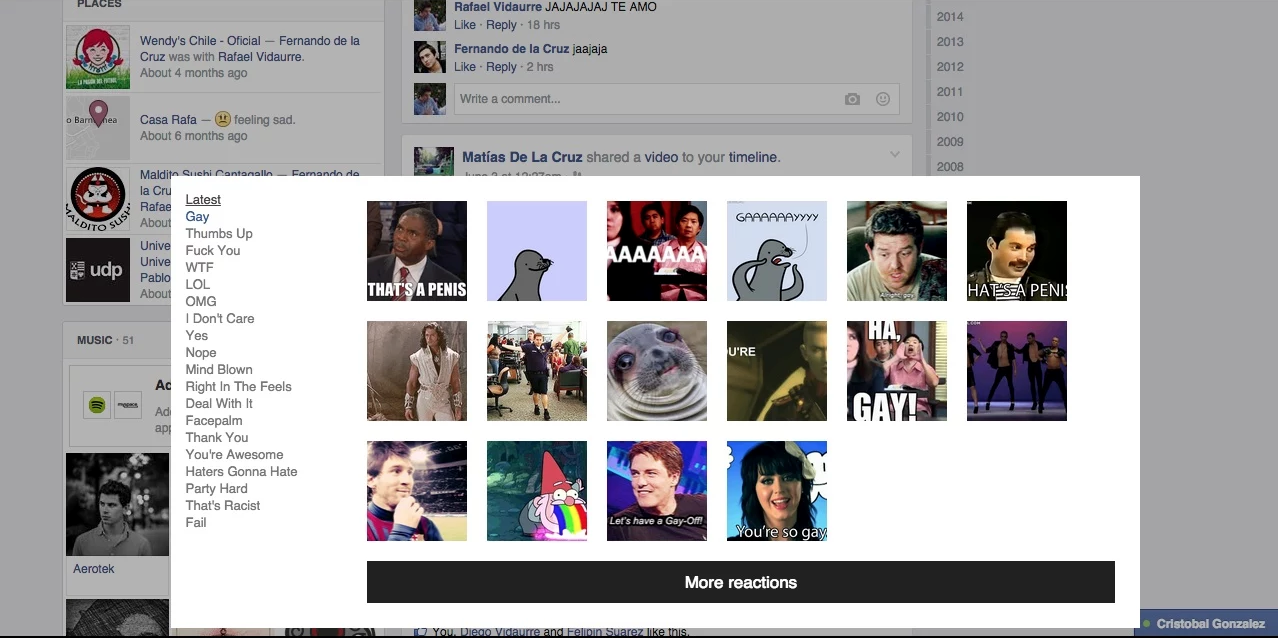Viewport: 1278px width, 638px height.
Task: Select the Facepalm category
Action: (x=214, y=421)
